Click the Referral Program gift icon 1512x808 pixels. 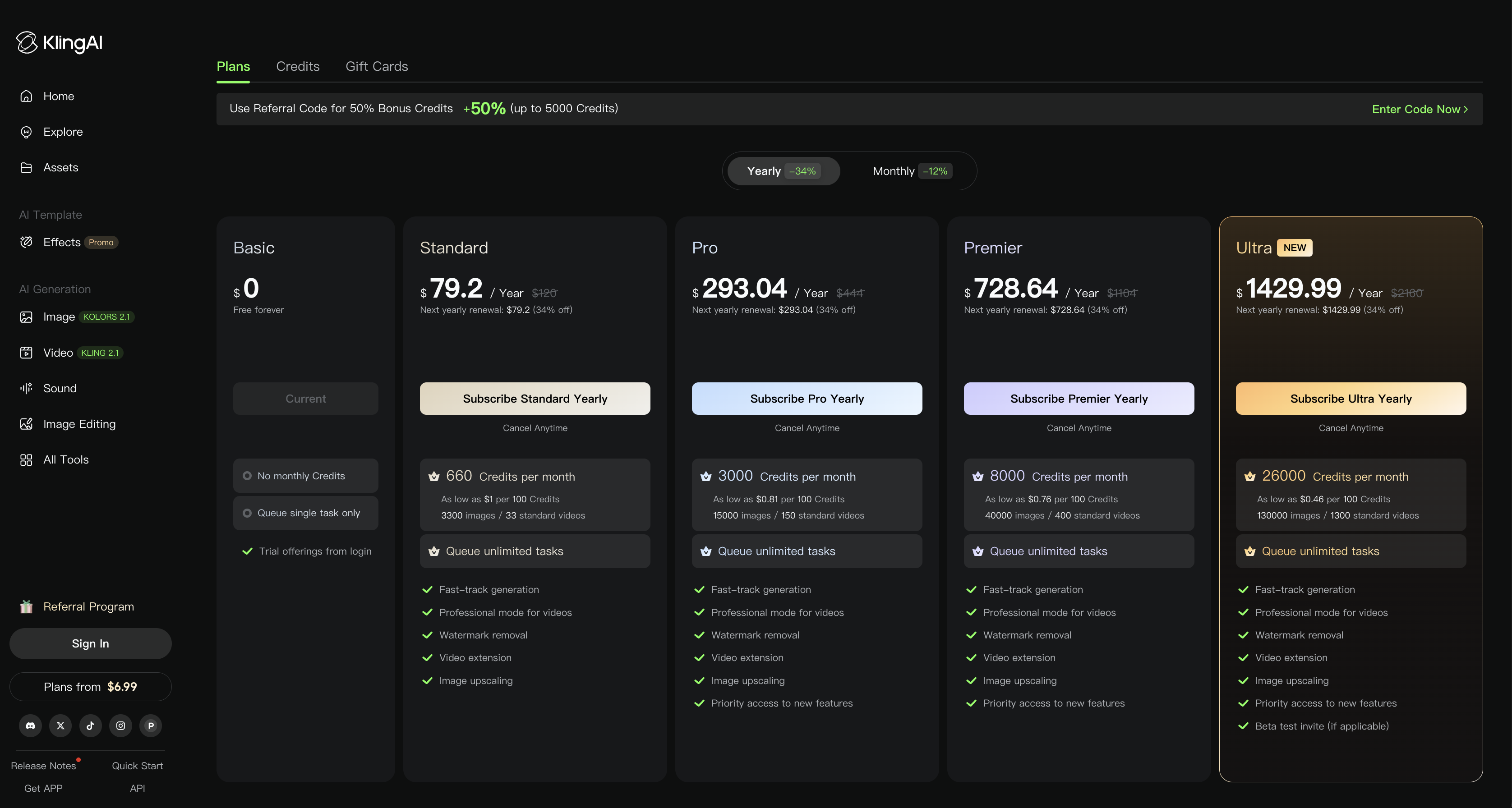coord(27,607)
